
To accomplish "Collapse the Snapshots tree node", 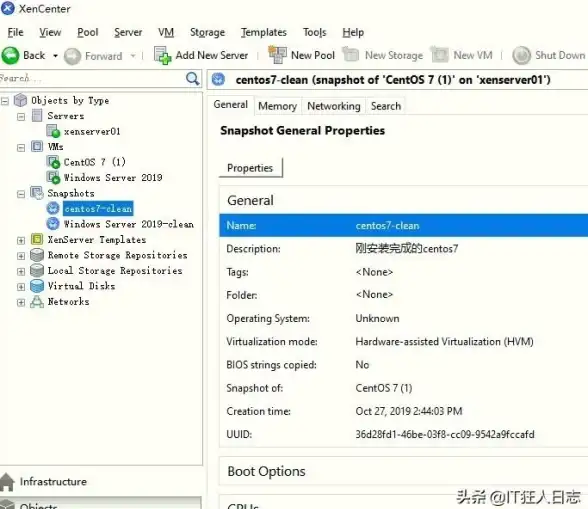I will point(21,194).
